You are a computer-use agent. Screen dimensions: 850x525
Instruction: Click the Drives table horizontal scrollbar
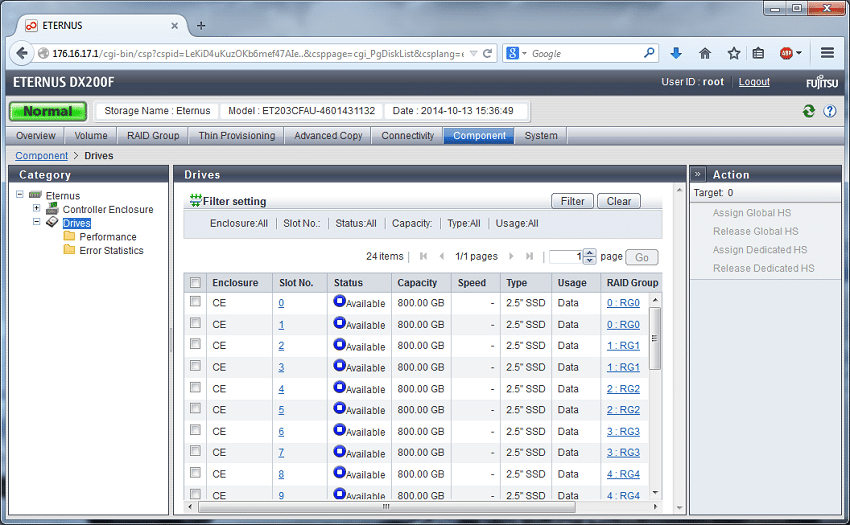(x=387, y=507)
